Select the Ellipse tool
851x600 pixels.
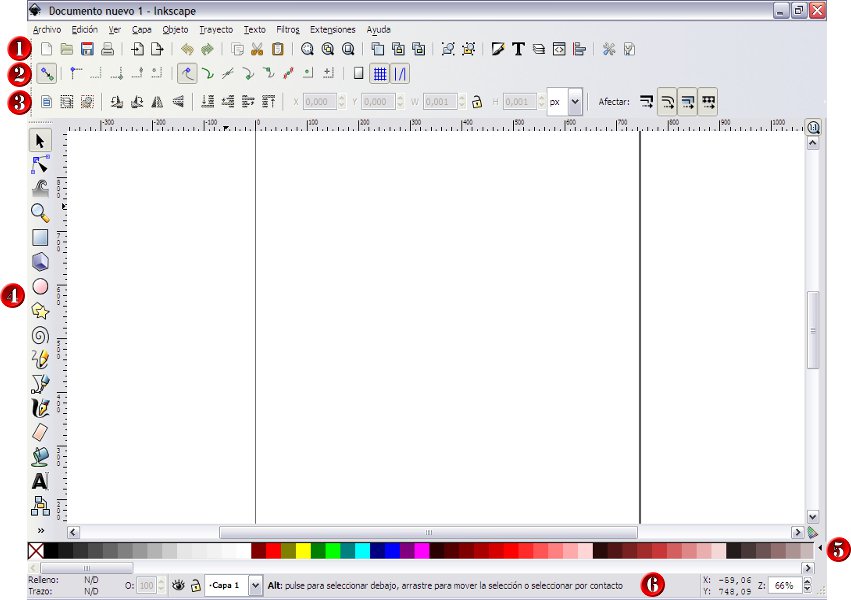pyautogui.click(x=40, y=287)
